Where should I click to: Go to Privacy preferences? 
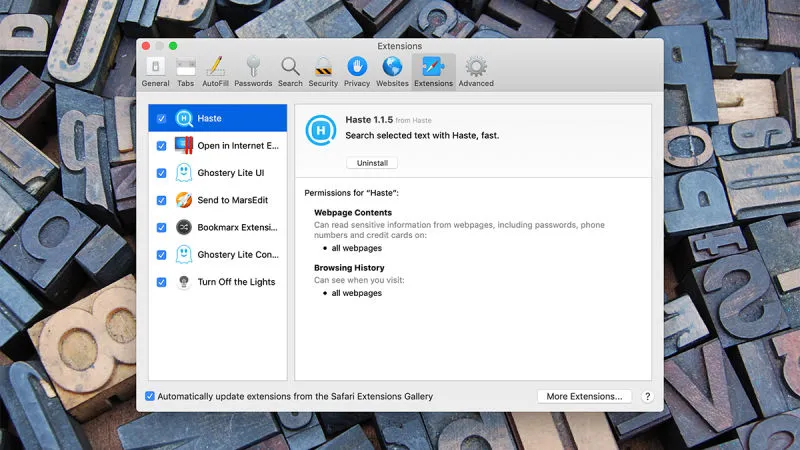click(x=357, y=70)
